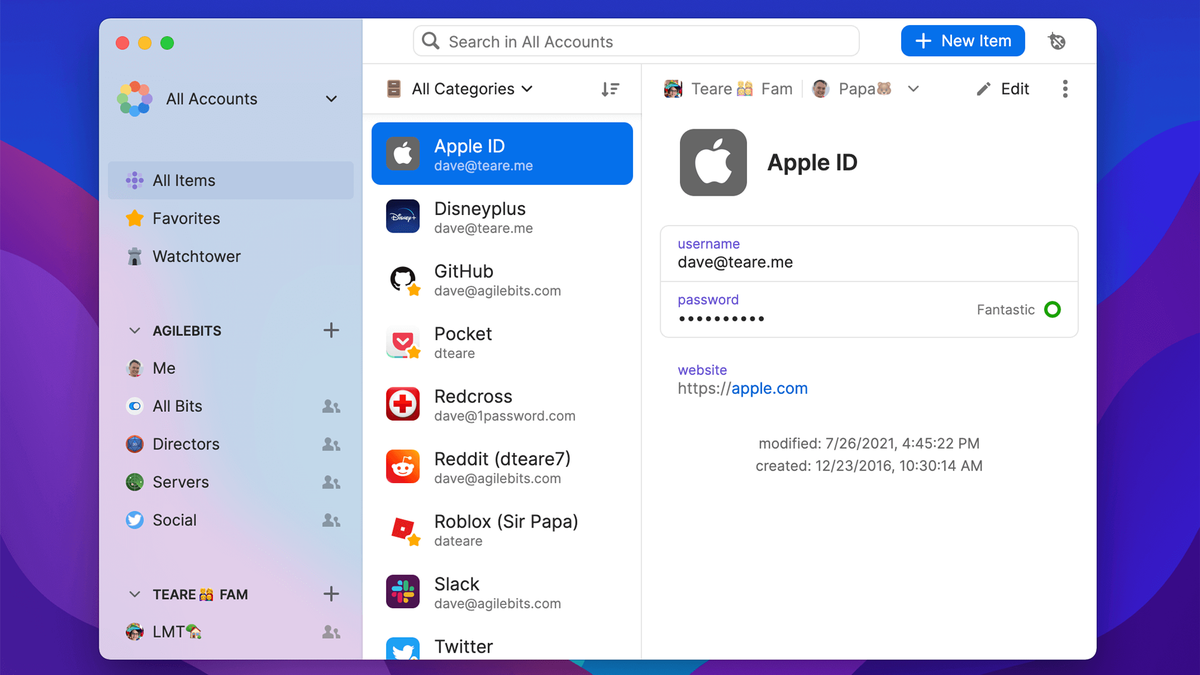Open the vault selector chevron next to Papa
This screenshot has height=675, width=1200.
click(x=913, y=89)
